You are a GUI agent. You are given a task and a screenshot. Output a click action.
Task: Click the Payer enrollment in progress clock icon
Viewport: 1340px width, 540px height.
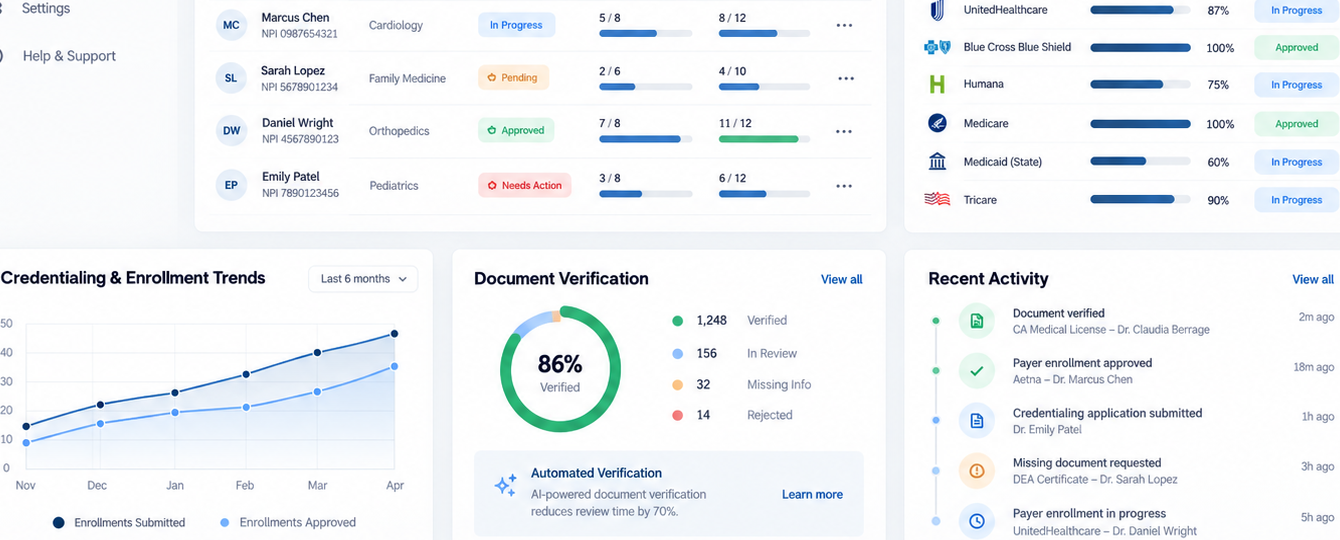977,521
